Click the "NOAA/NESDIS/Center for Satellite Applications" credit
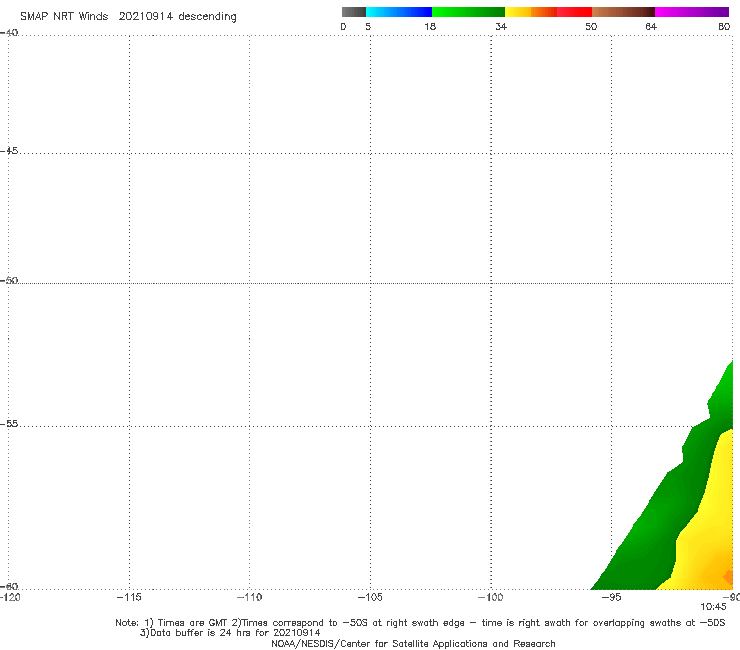 (413, 644)
